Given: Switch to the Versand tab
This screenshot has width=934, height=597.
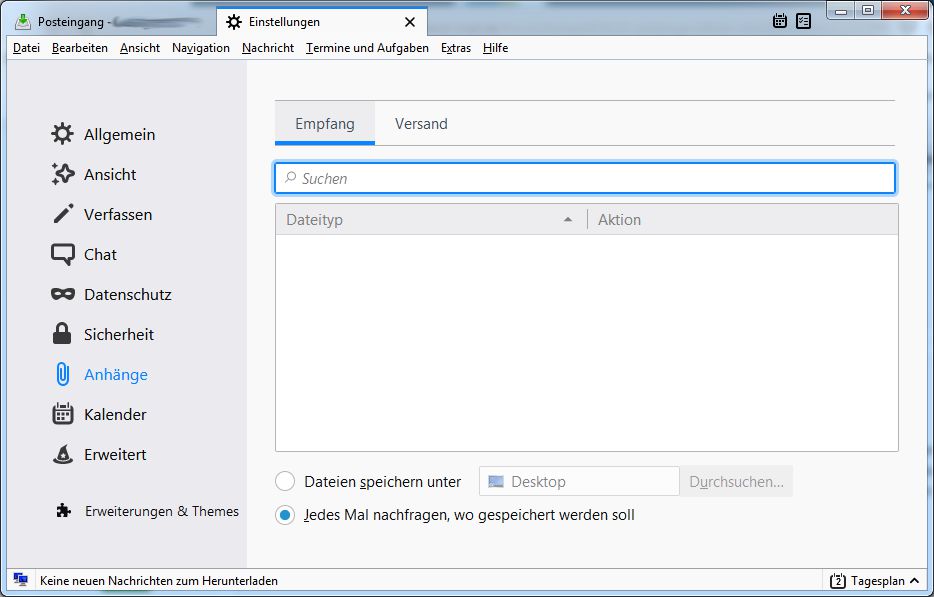Looking at the screenshot, I should 421,123.
